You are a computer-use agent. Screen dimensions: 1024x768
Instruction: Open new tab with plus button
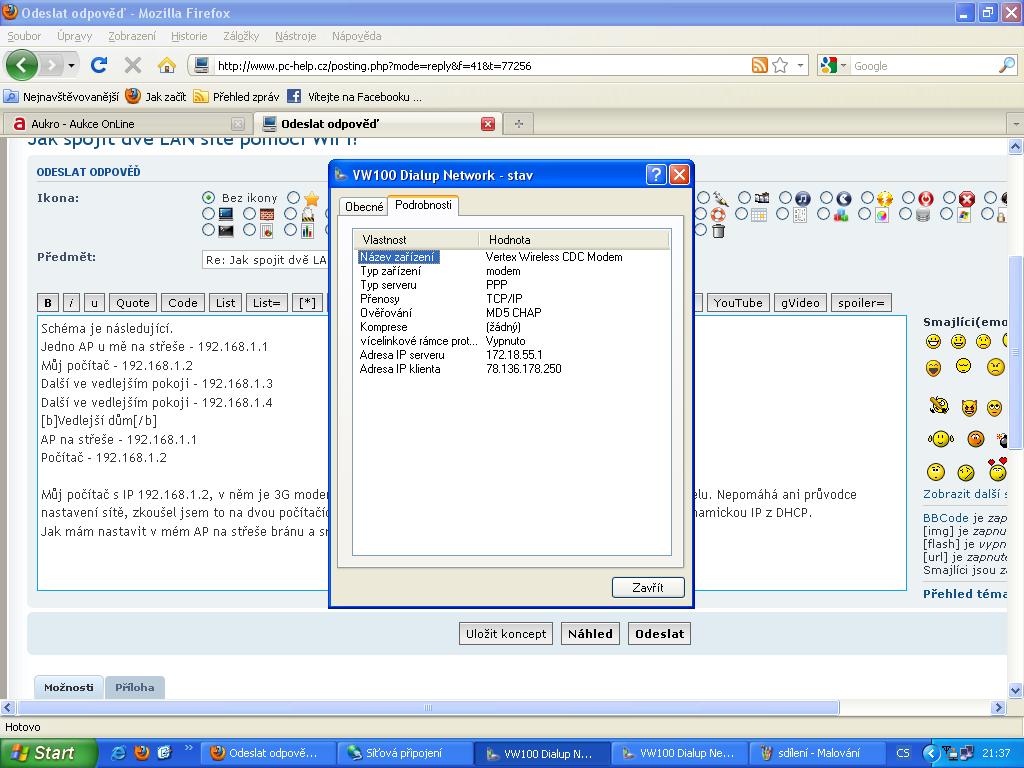point(518,124)
